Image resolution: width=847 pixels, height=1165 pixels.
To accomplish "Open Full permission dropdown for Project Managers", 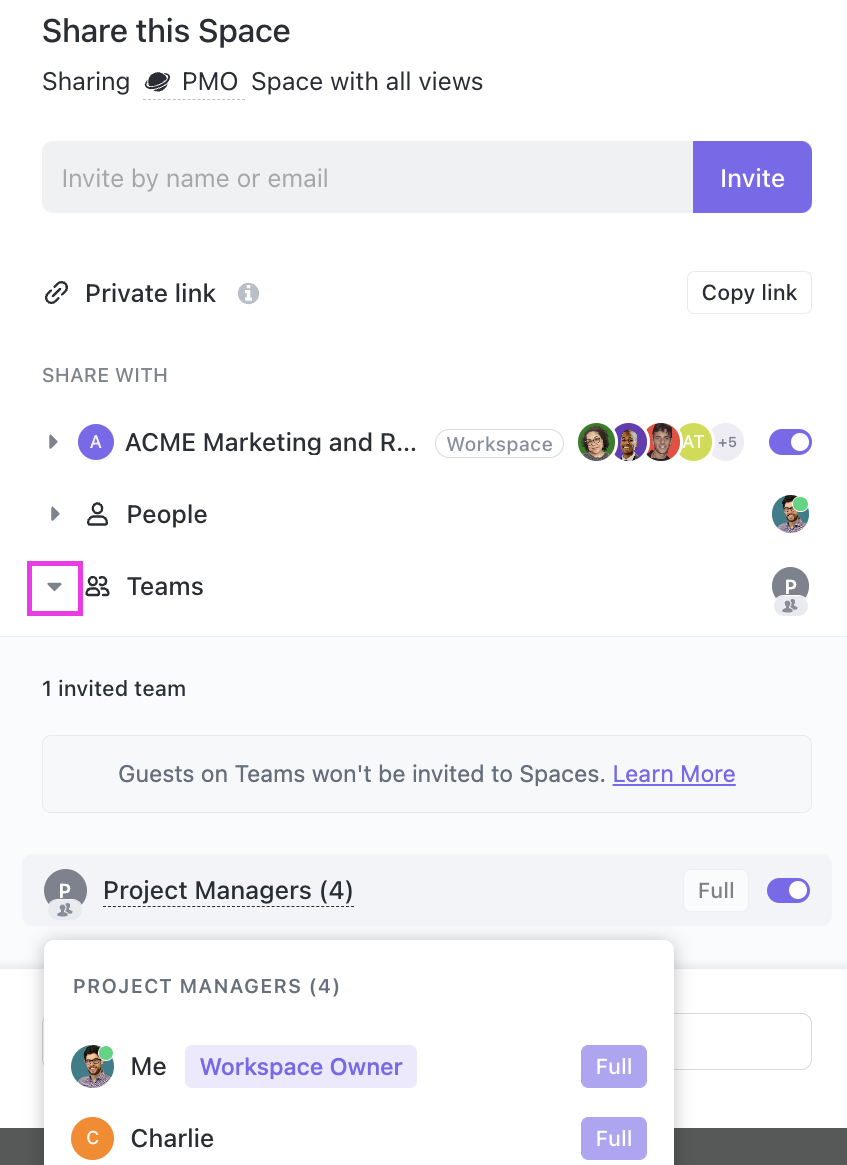I will 716,891.
